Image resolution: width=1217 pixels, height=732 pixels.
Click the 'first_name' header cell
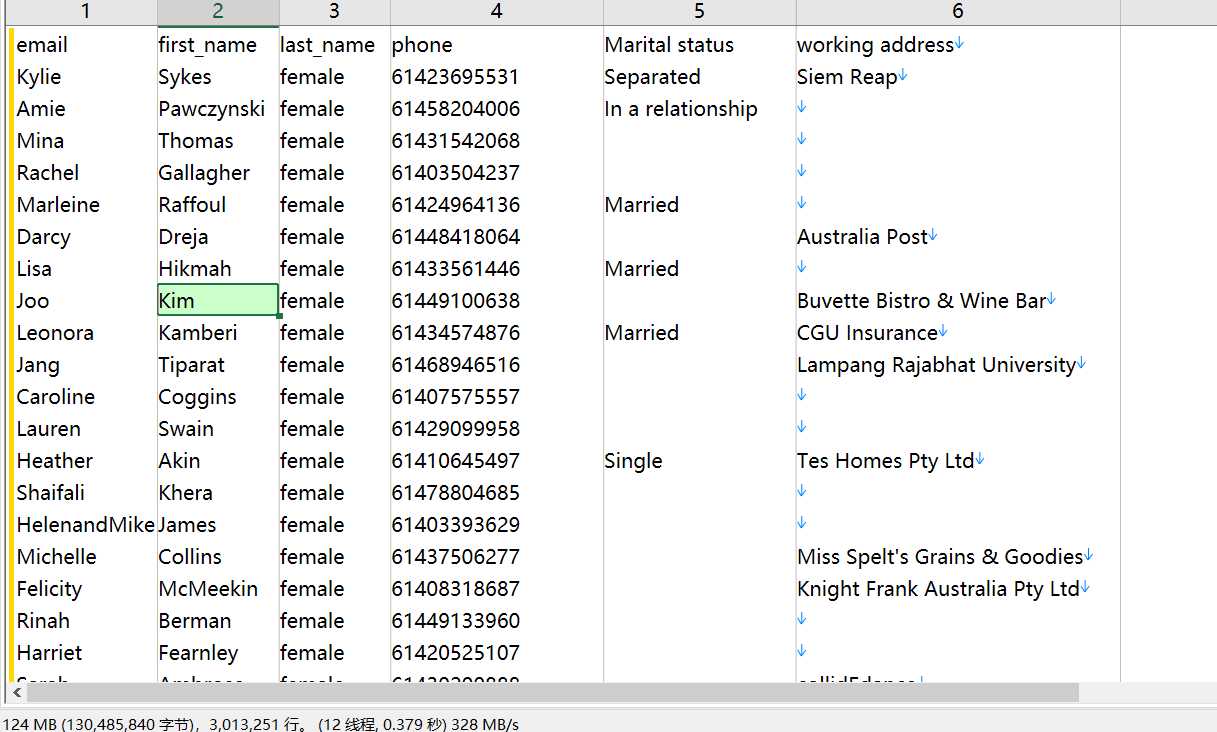coord(218,45)
